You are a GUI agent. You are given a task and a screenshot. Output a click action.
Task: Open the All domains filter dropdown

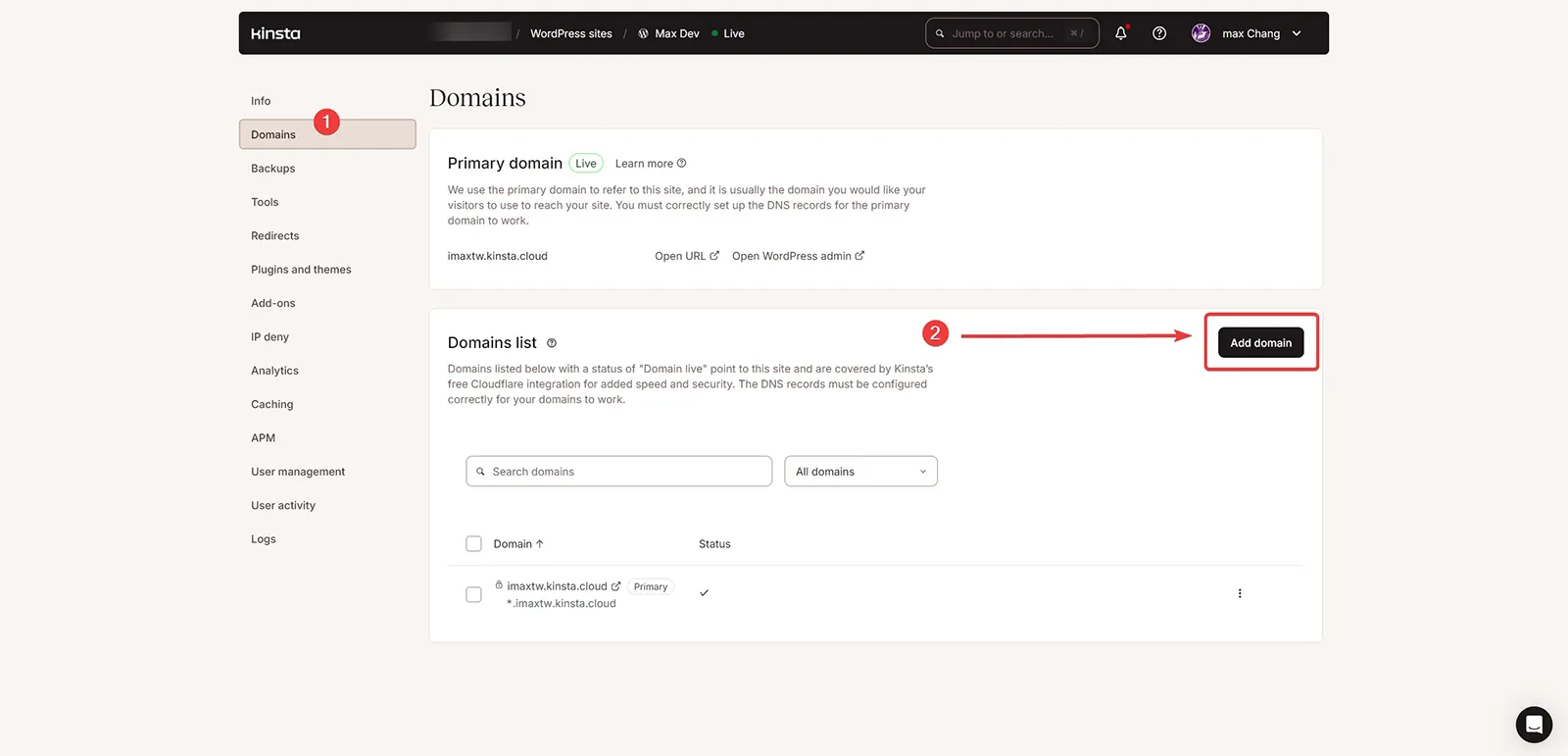861,472
